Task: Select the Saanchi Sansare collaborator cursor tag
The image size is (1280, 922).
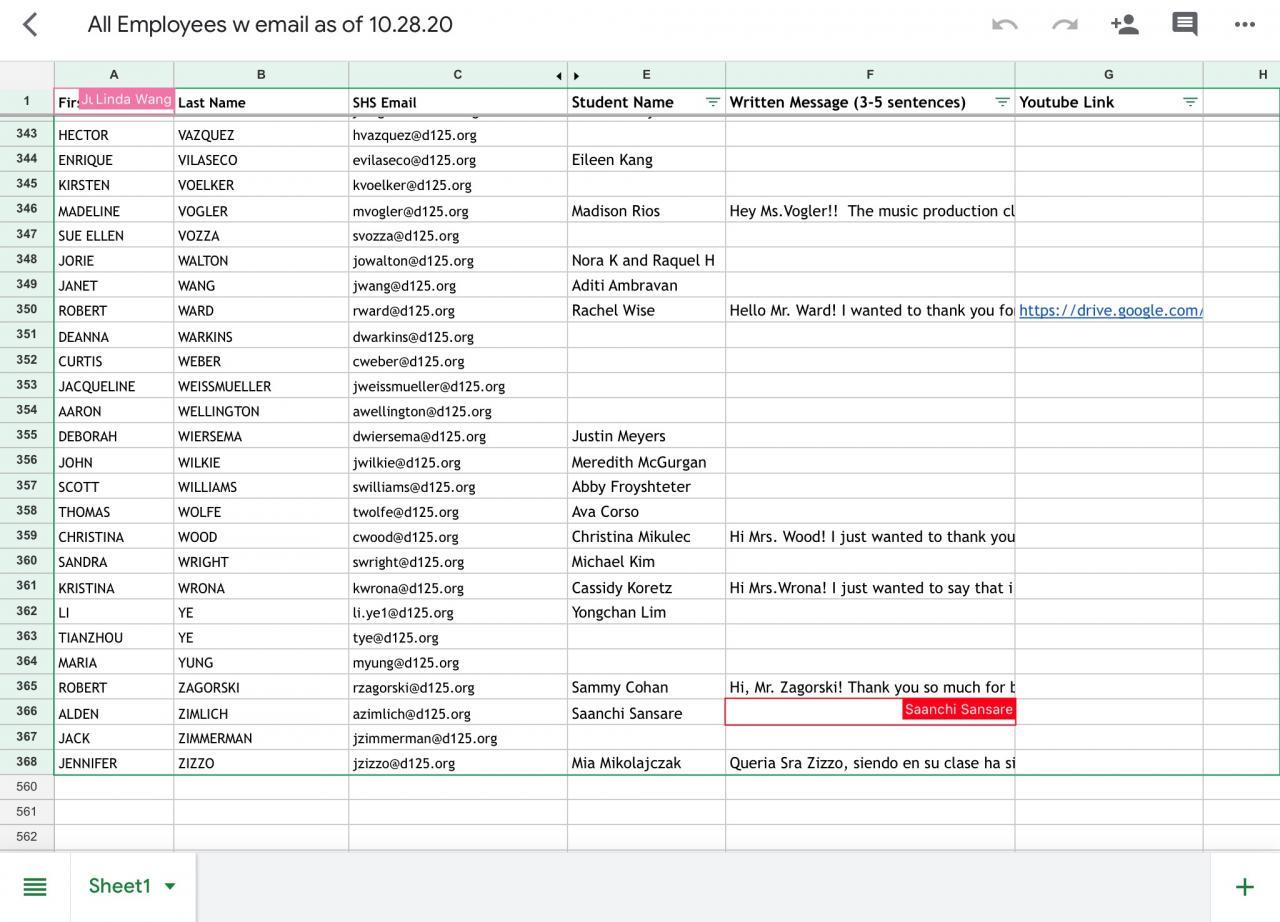Action: coord(958,709)
